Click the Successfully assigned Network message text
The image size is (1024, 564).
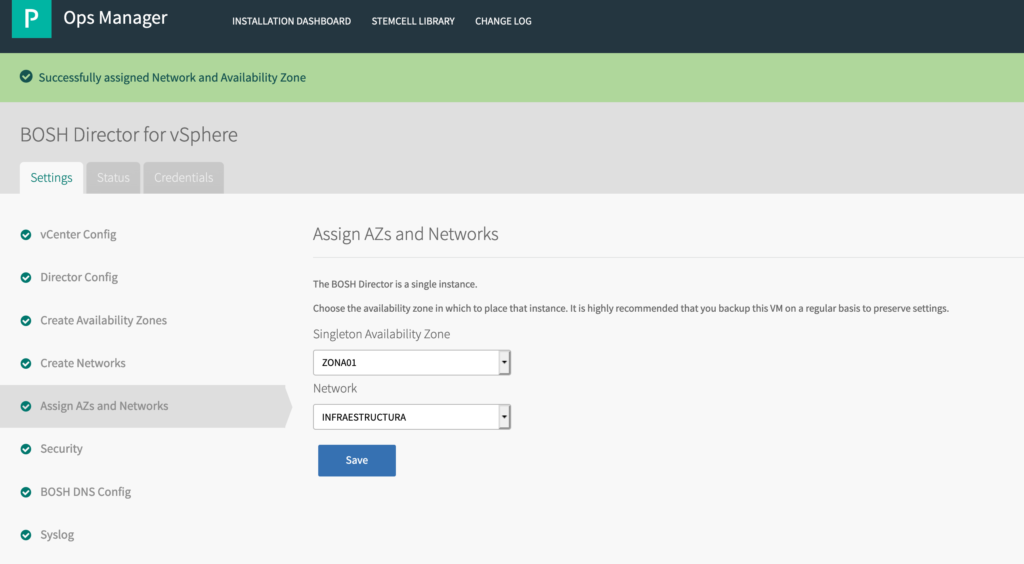(x=172, y=77)
